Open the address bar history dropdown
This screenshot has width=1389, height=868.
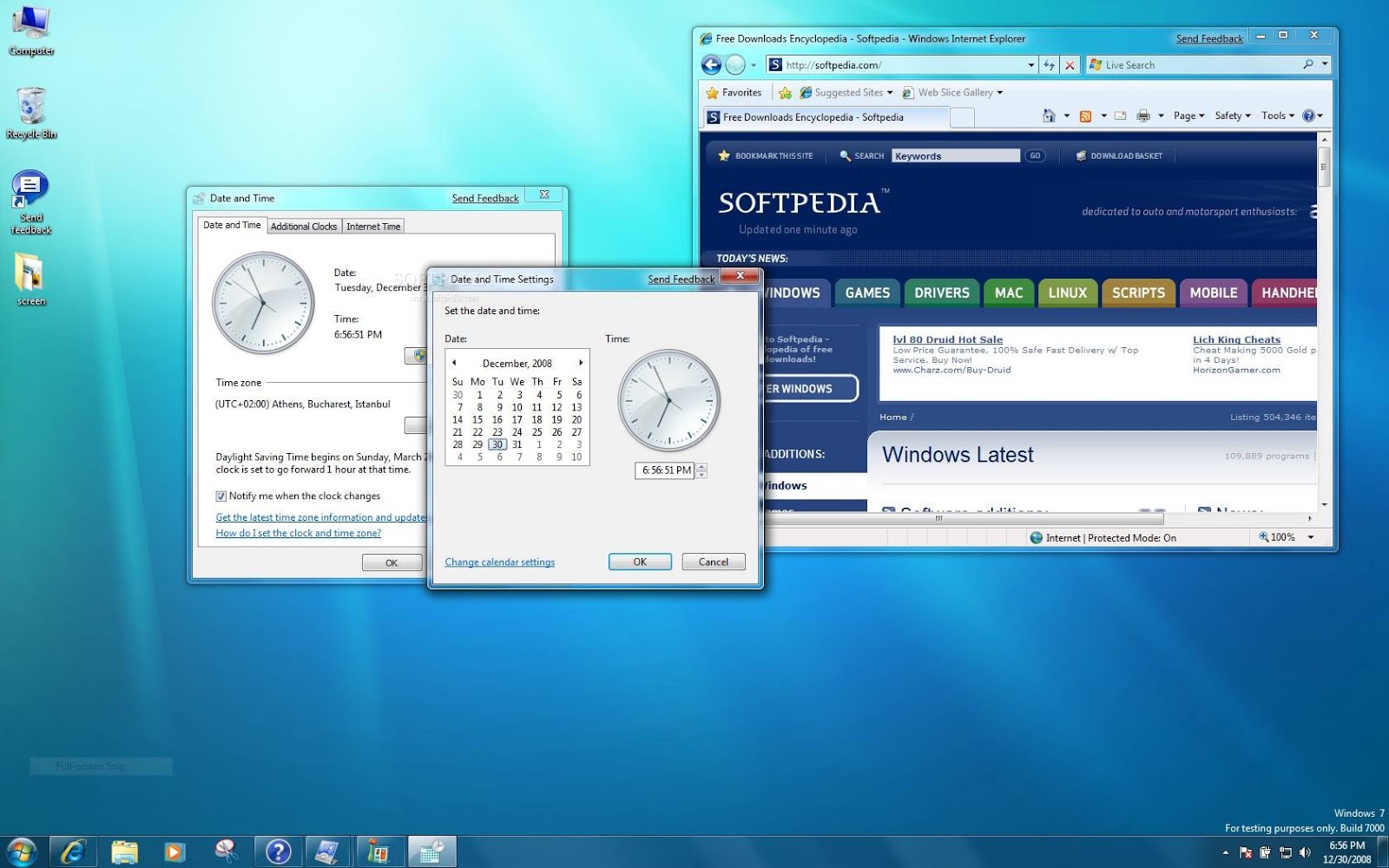tap(1031, 64)
